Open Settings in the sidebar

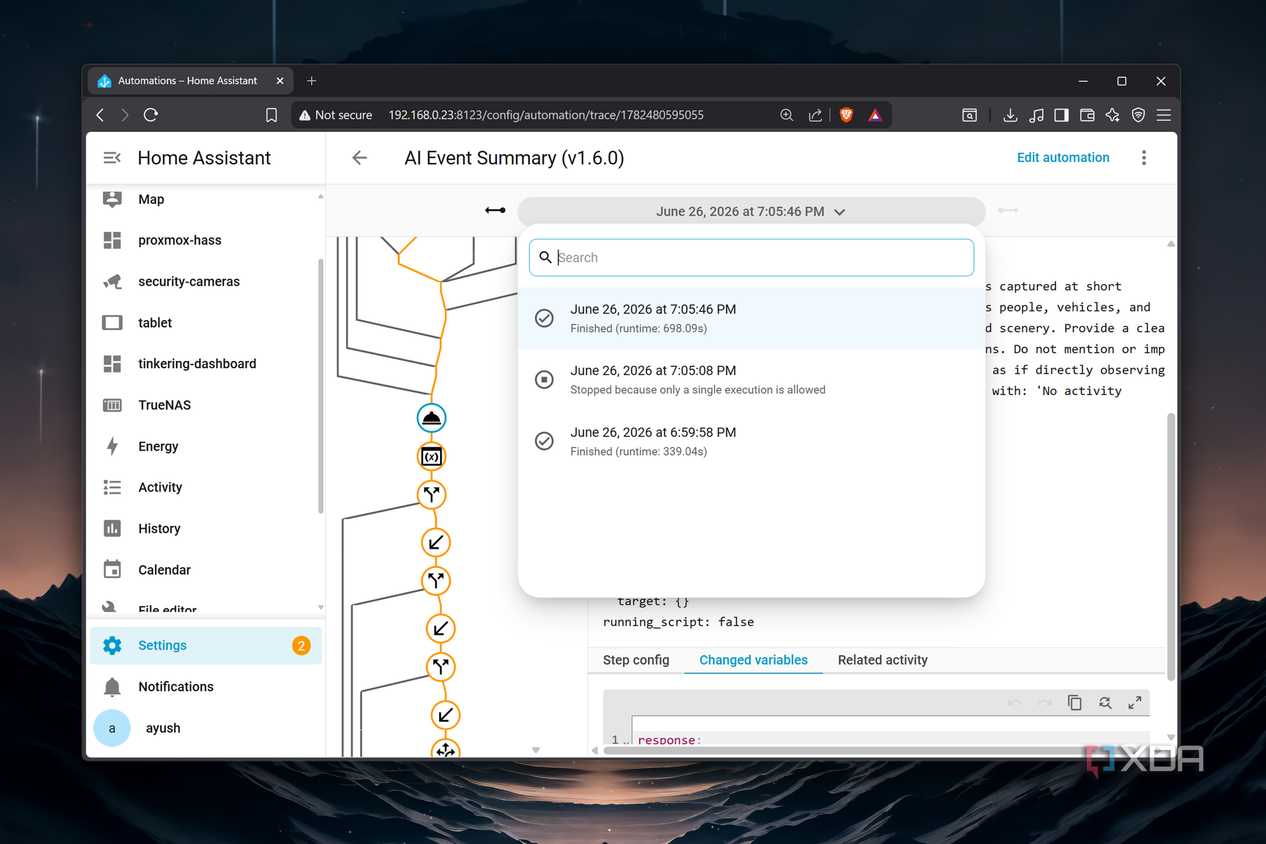click(204, 645)
